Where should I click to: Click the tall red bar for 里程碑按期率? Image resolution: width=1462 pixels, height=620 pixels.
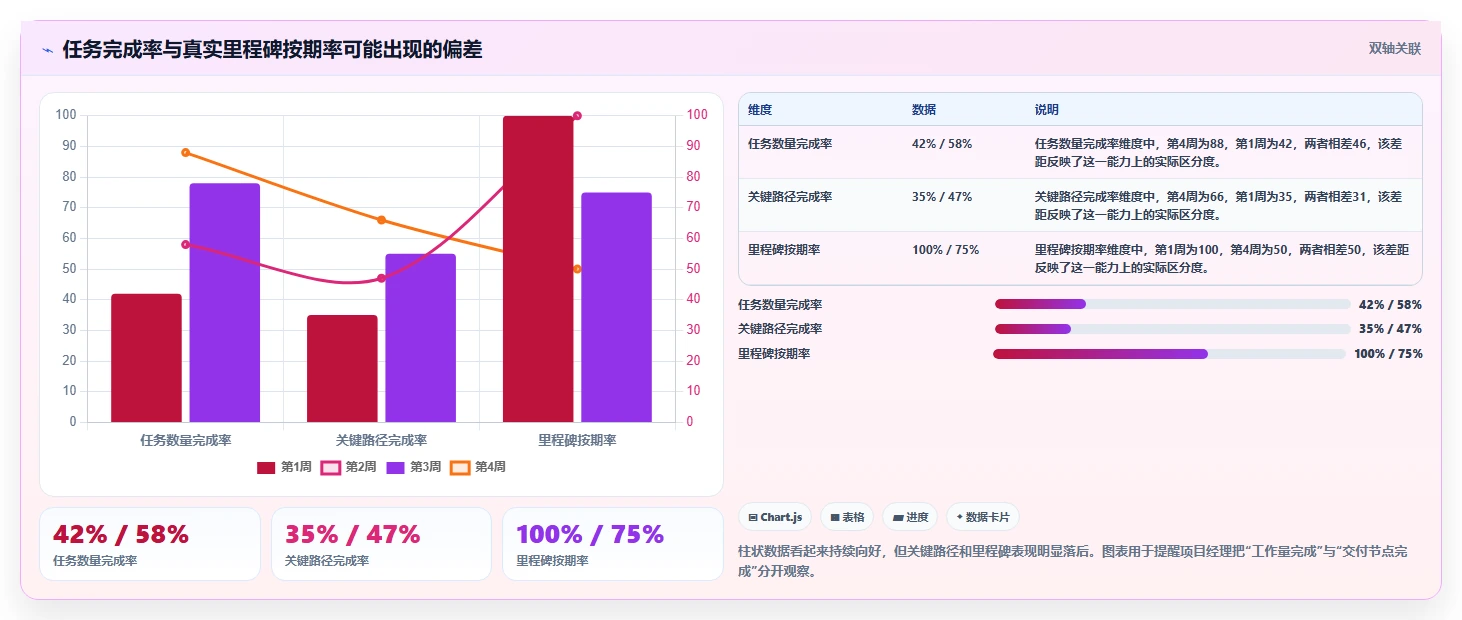click(x=538, y=269)
